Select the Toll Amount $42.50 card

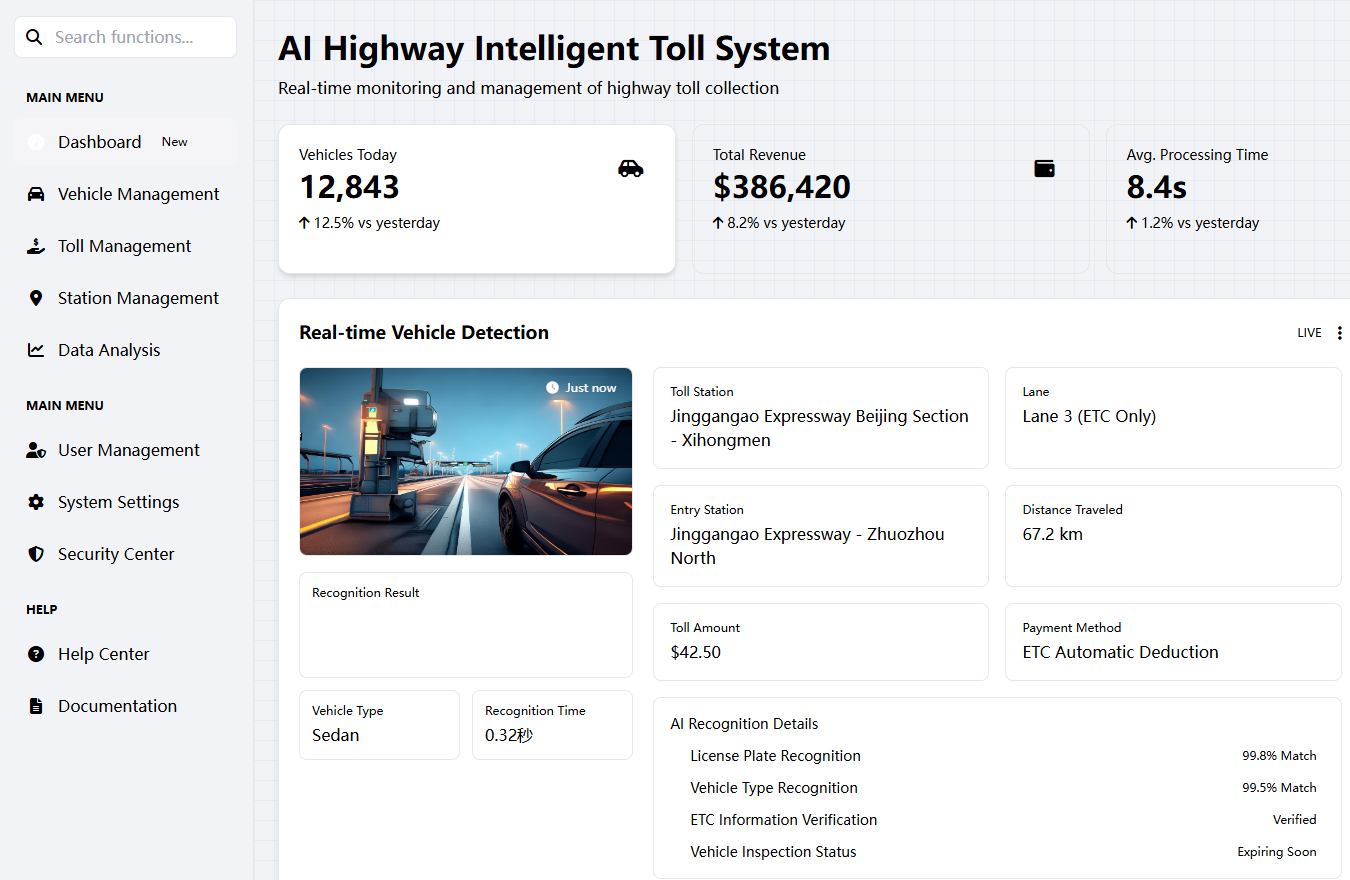[x=820, y=641]
